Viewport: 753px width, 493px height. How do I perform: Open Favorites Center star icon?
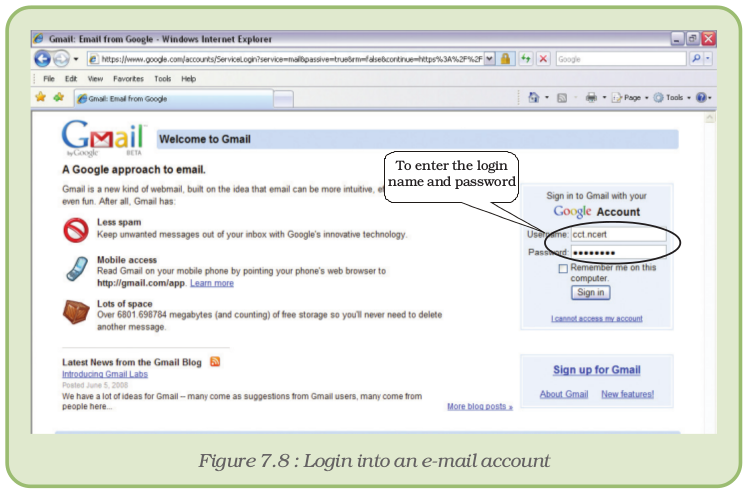point(41,97)
